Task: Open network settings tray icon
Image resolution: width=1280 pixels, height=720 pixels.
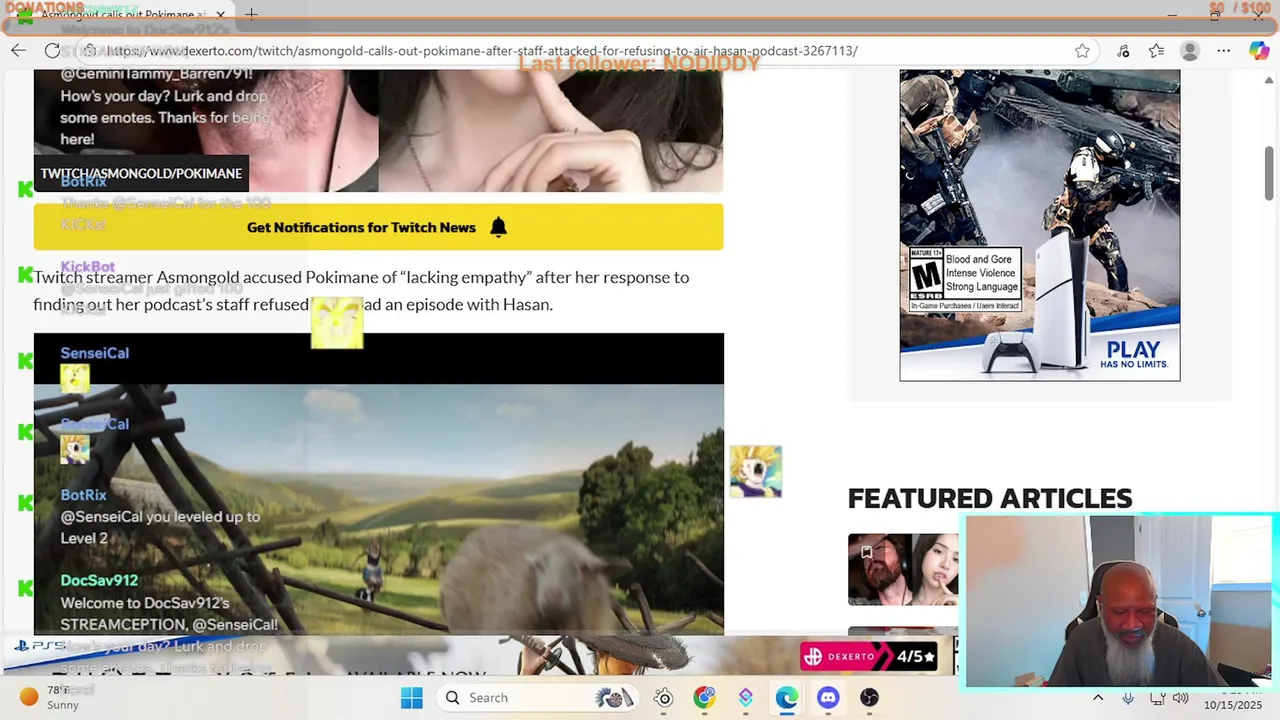Action: pyautogui.click(x=1157, y=698)
